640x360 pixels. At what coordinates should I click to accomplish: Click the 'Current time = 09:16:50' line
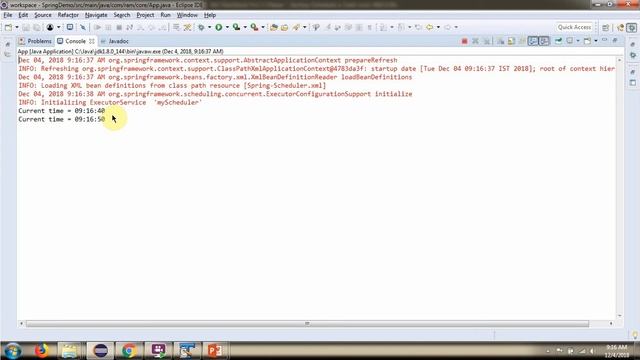pyautogui.click(x=62, y=119)
